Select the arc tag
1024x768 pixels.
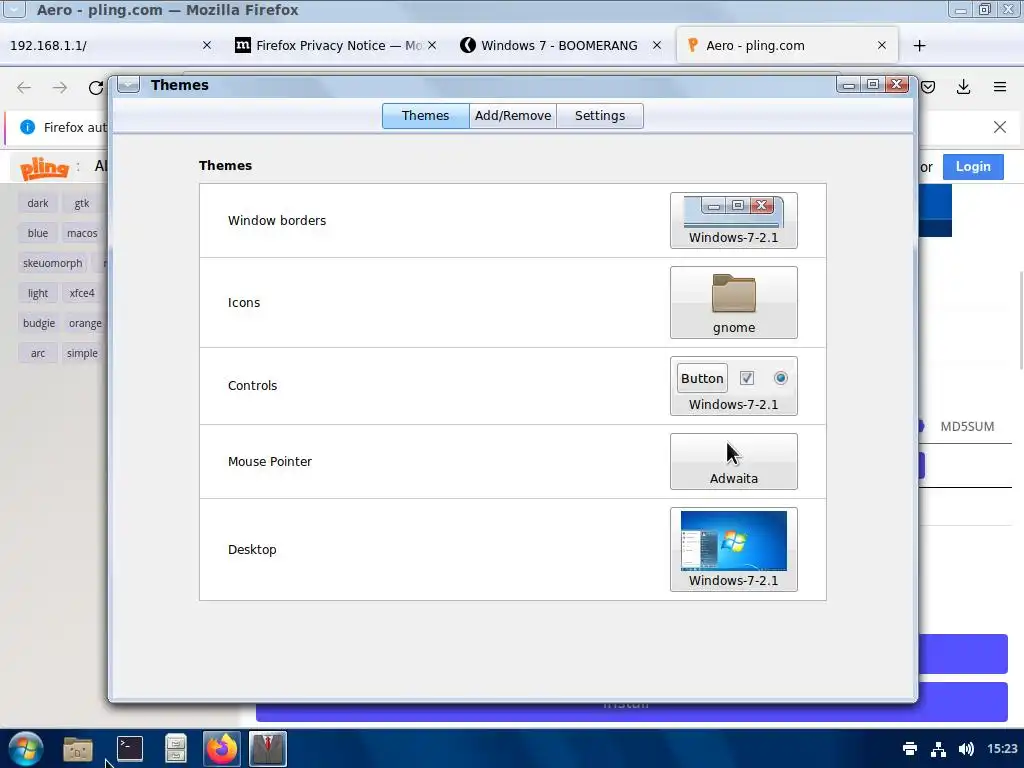(38, 353)
